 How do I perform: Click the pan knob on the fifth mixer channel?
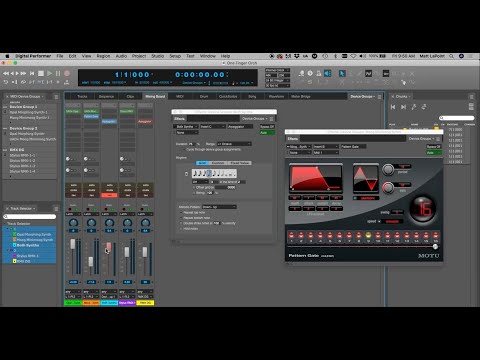click(x=145, y=223)
